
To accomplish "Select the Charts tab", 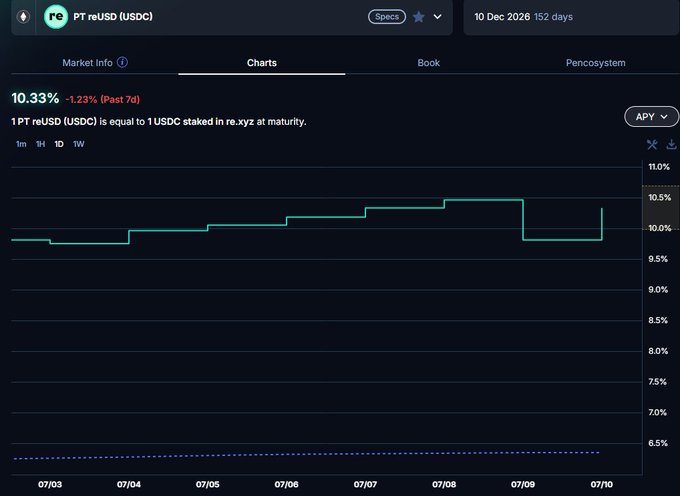I will tap(262, 63).
